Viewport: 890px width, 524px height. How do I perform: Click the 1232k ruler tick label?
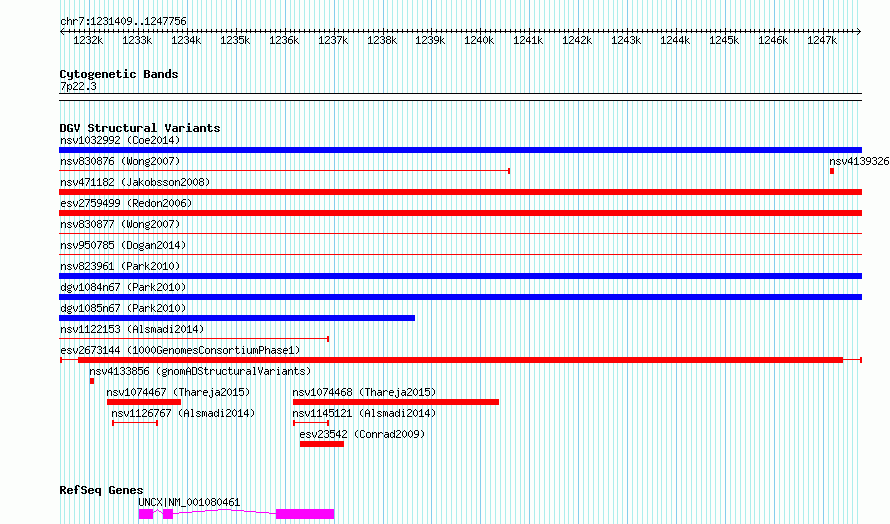(88, 40)
